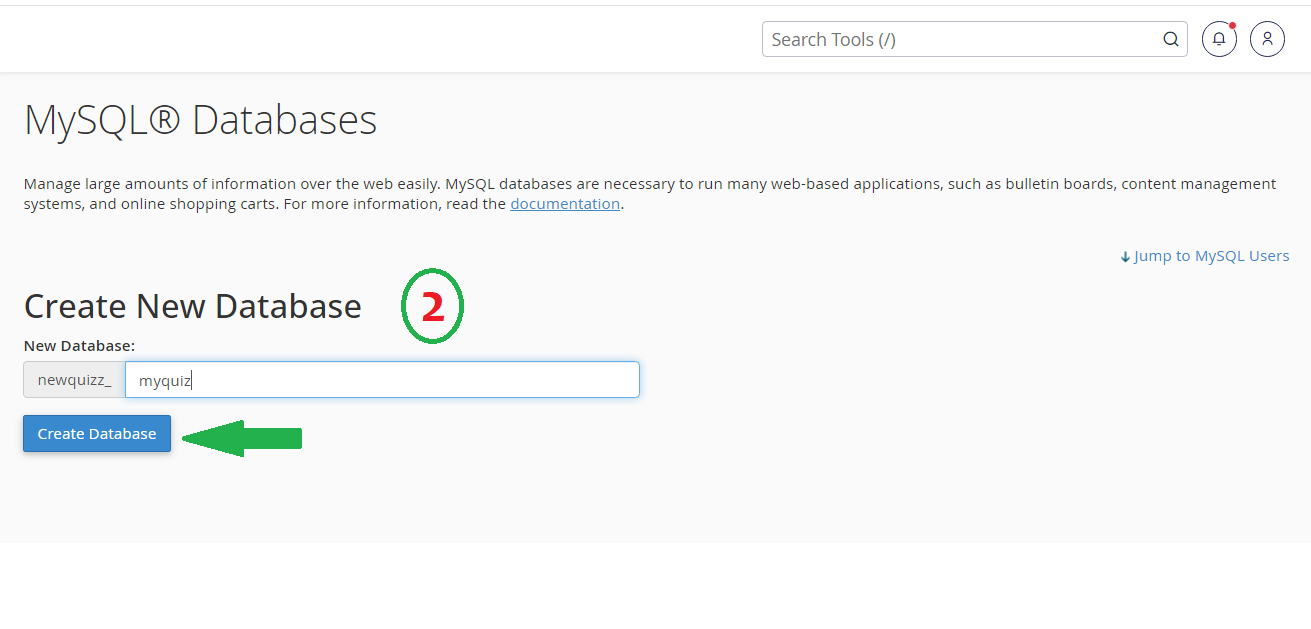The height and width of the screenshot is (629, 1311).
Task: Click the Create New Database heading
Action: [x=193, y=306]
